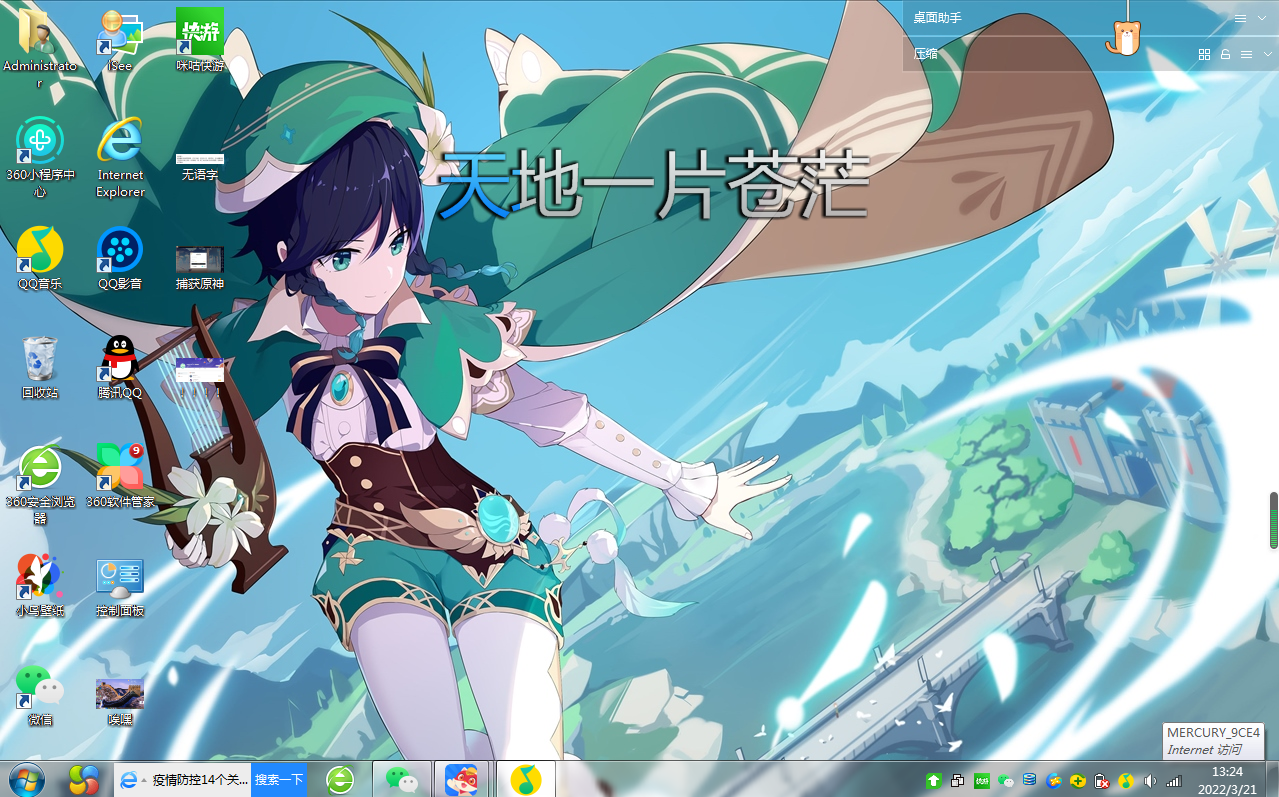The height and width of the screenshot is (797, 1279).
Task: Click the Show Desktop taskbar edge button
Action: tap(1271, 780)
